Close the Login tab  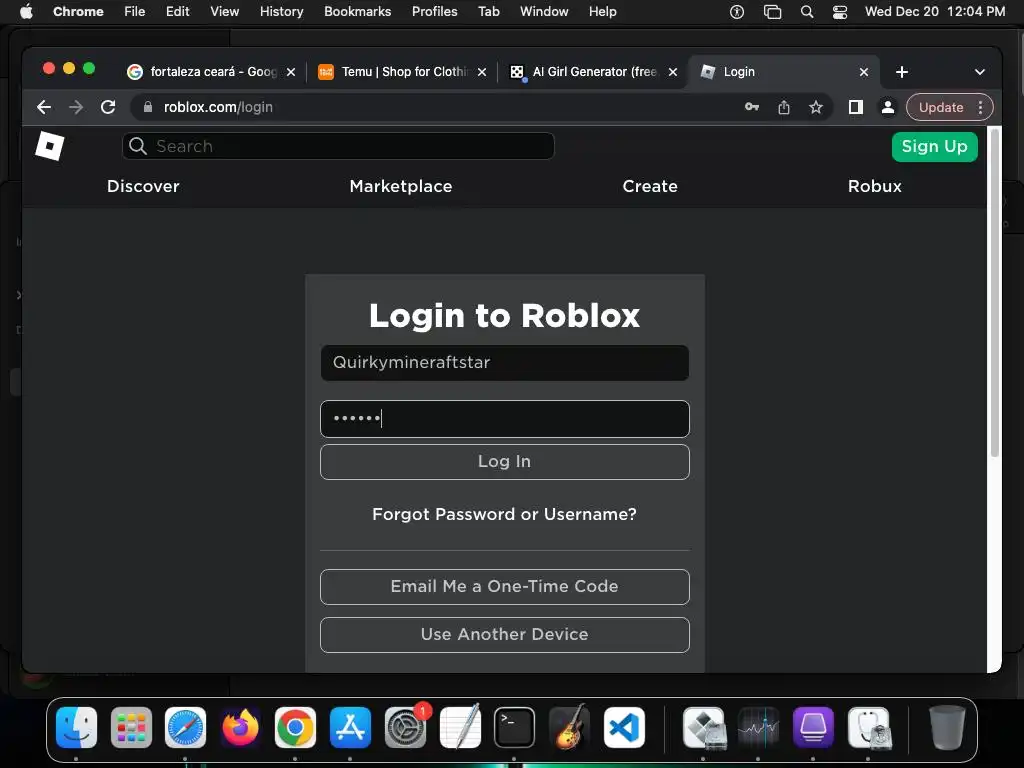click(x=863, y=72)
